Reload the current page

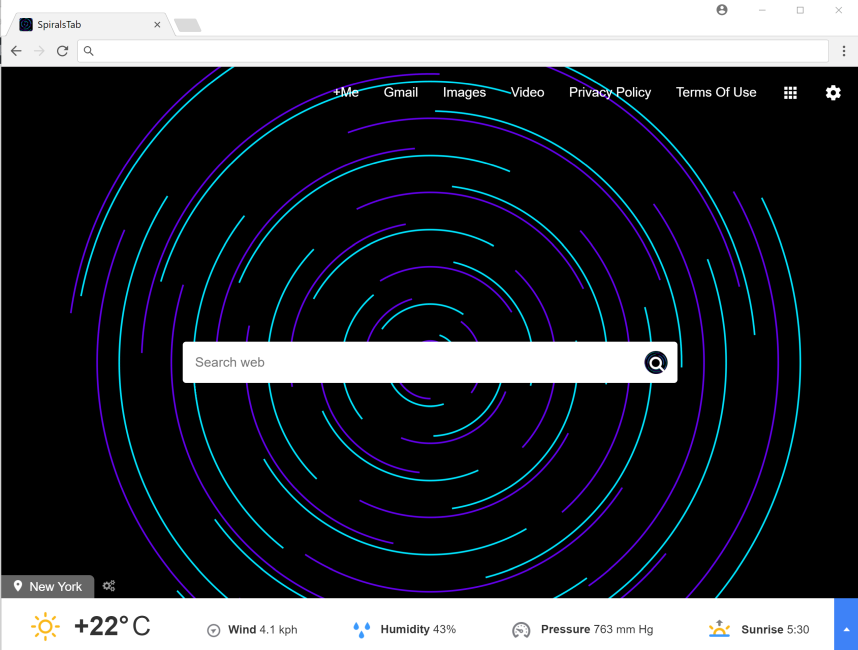[x=62, y=51]
